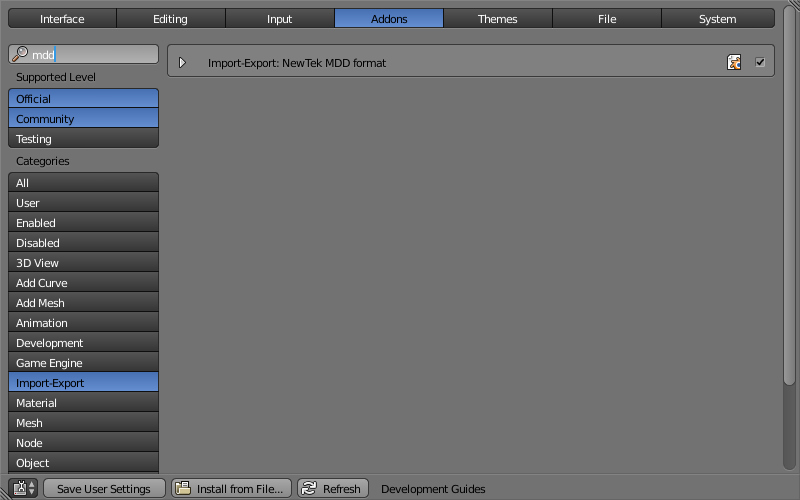Image resolution: width=800 pixels, height=500 pixels.
Task: Click Save User Settings button
Action: tap(104, 488)
